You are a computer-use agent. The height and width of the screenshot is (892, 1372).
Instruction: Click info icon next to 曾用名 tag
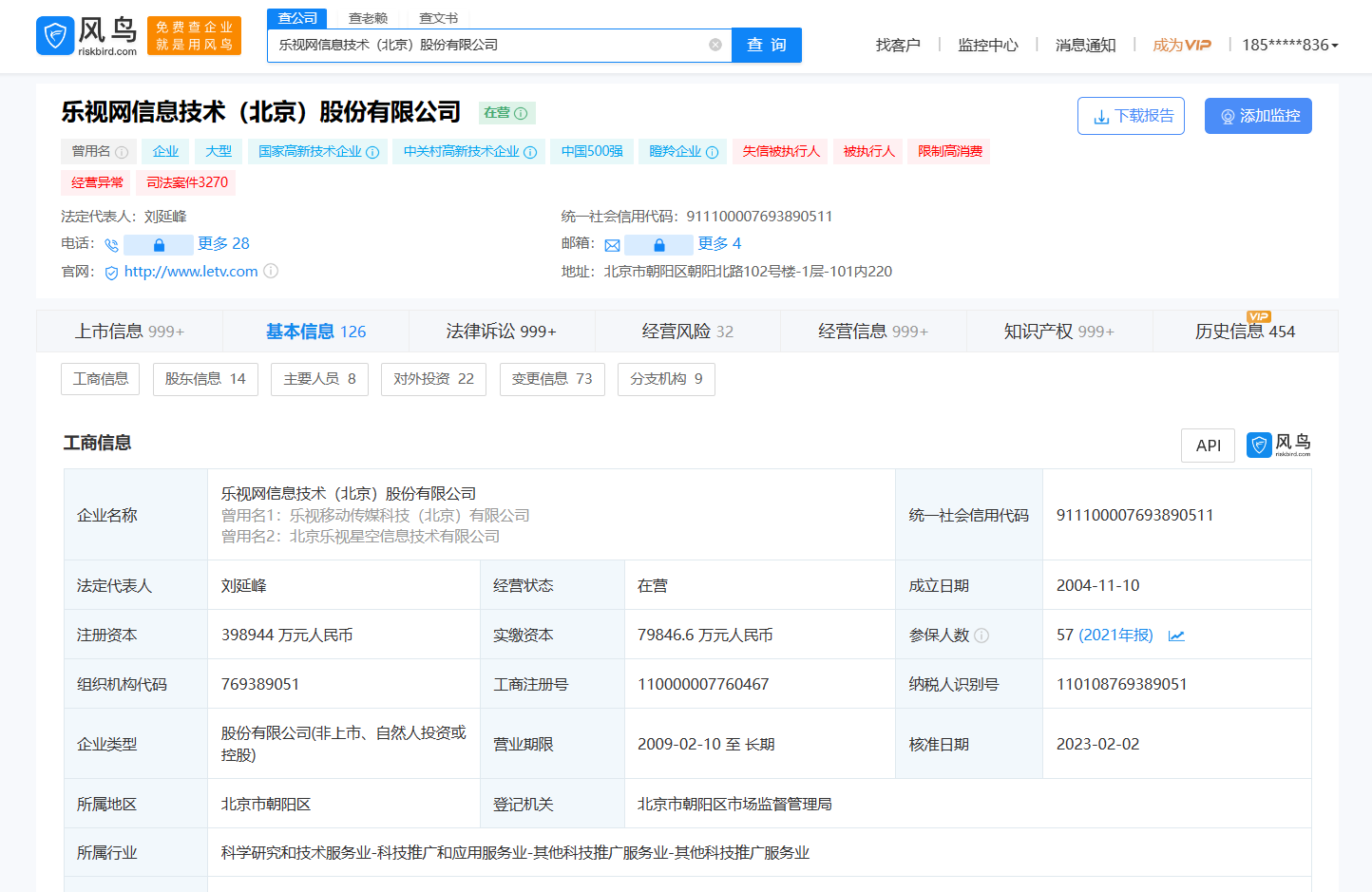click(122, 152)
